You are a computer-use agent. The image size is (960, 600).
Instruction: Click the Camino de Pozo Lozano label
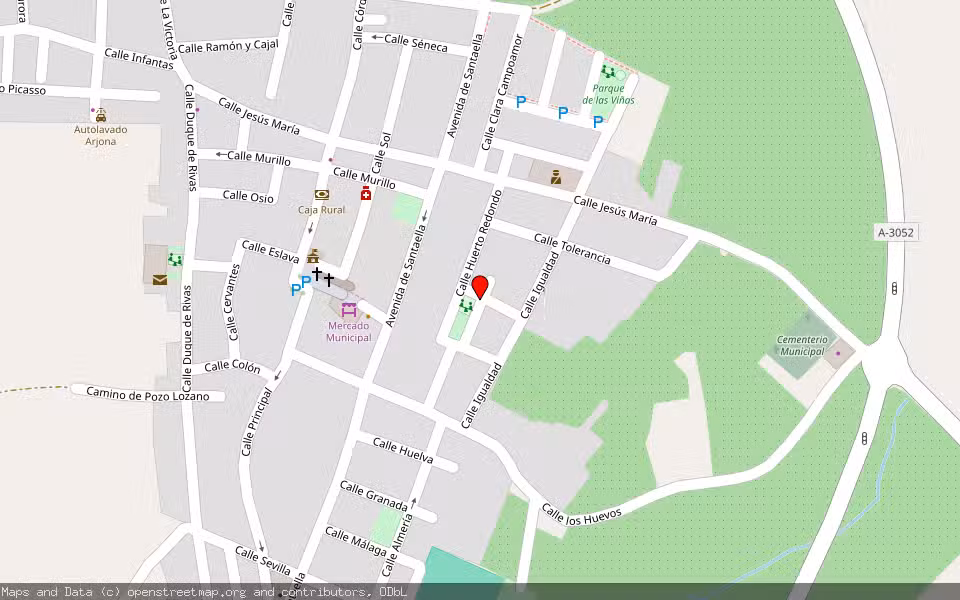pos(148,393)
